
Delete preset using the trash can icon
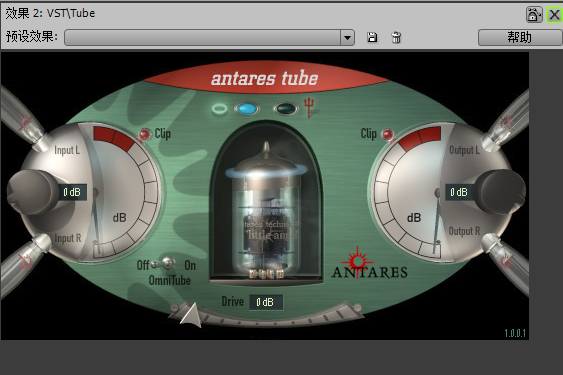pos(396,37)
